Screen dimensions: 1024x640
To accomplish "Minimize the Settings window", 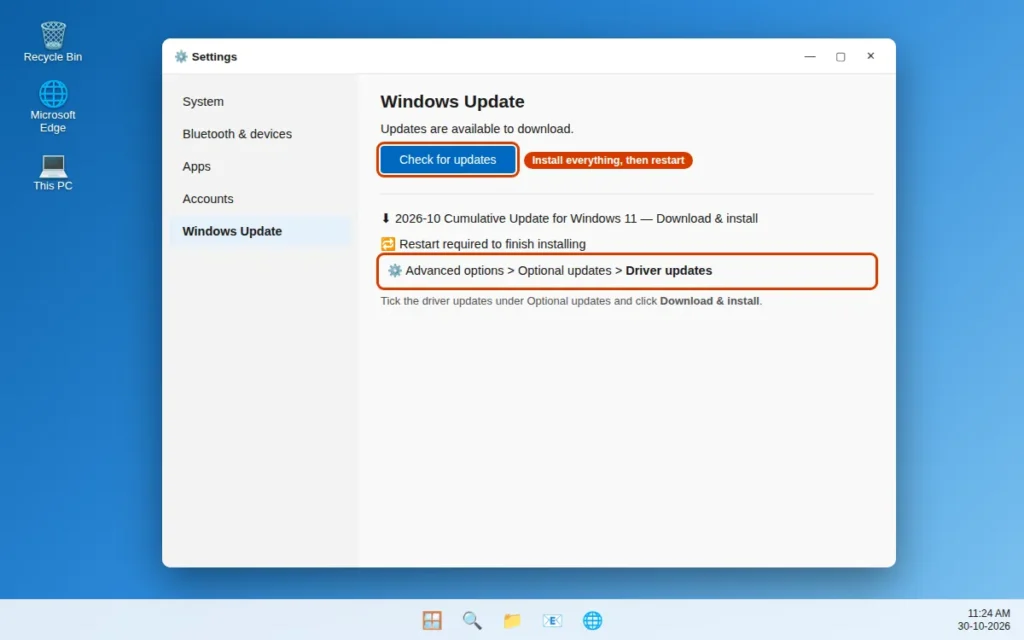I will click(x=810, y=56).
